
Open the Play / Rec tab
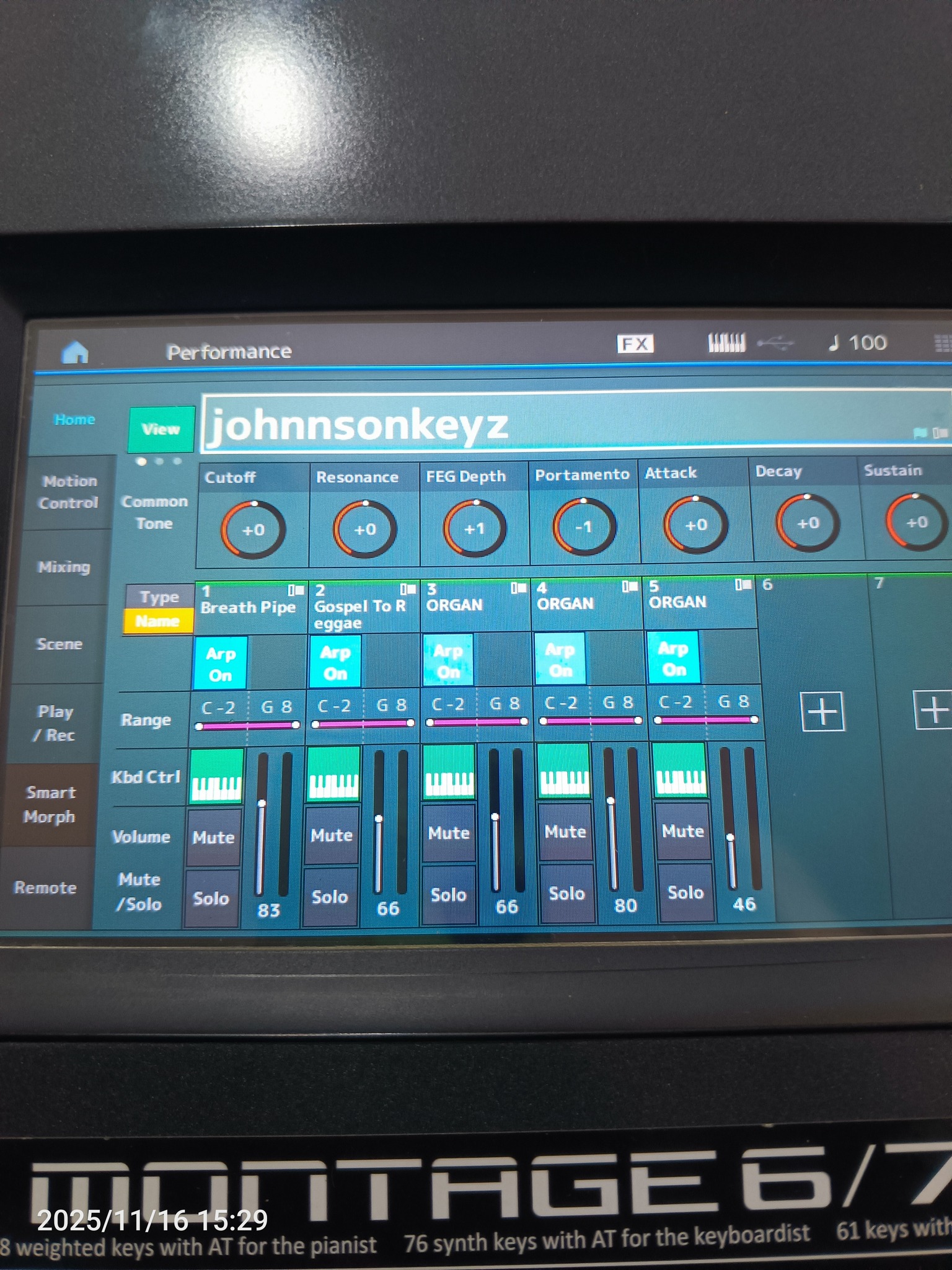pyautogui.click(x=55, y=723)
